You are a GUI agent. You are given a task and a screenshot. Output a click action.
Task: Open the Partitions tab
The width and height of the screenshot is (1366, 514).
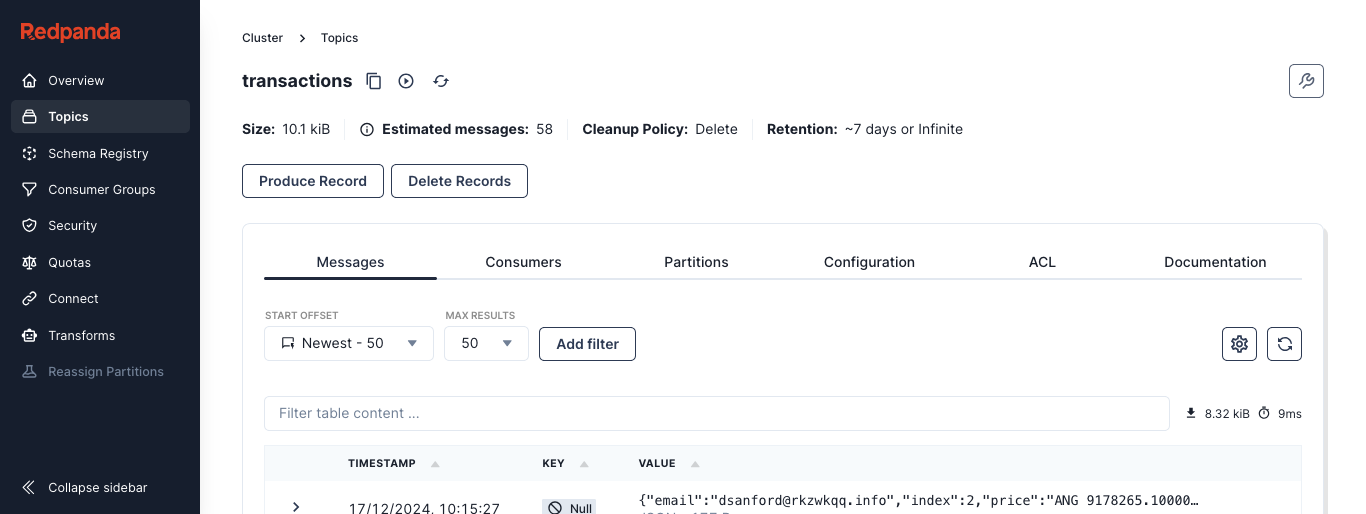point(696,262)
